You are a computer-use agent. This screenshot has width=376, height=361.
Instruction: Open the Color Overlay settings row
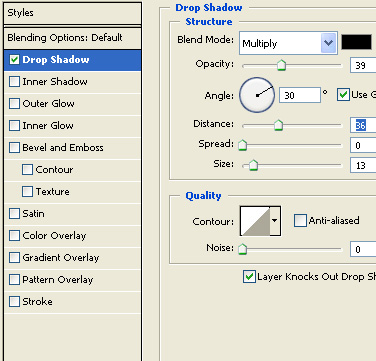pyautogui.click(x=73, y=236)
